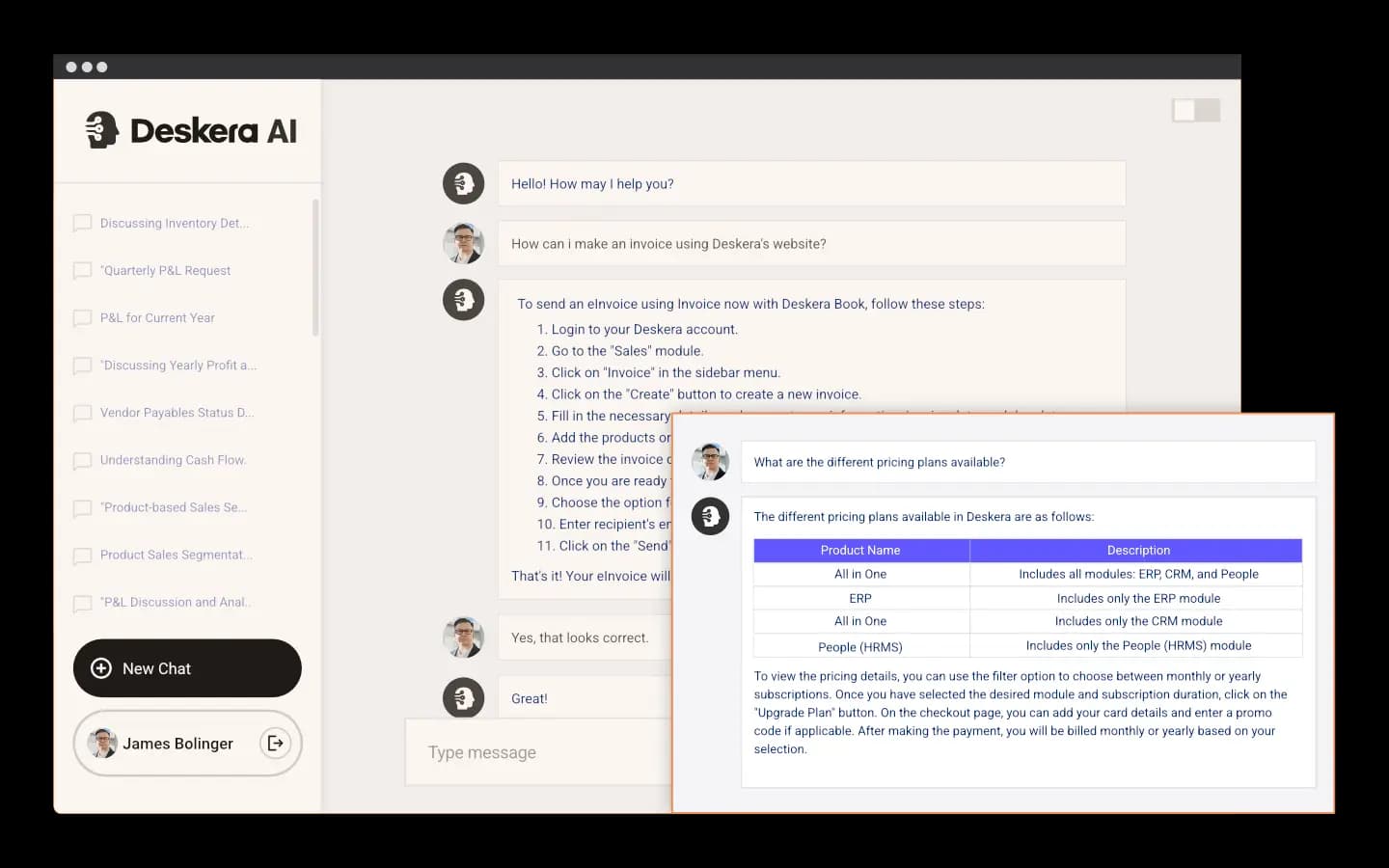Click step '3. Click on "Invoice" in the sidebar menu.'

point(659,372)
